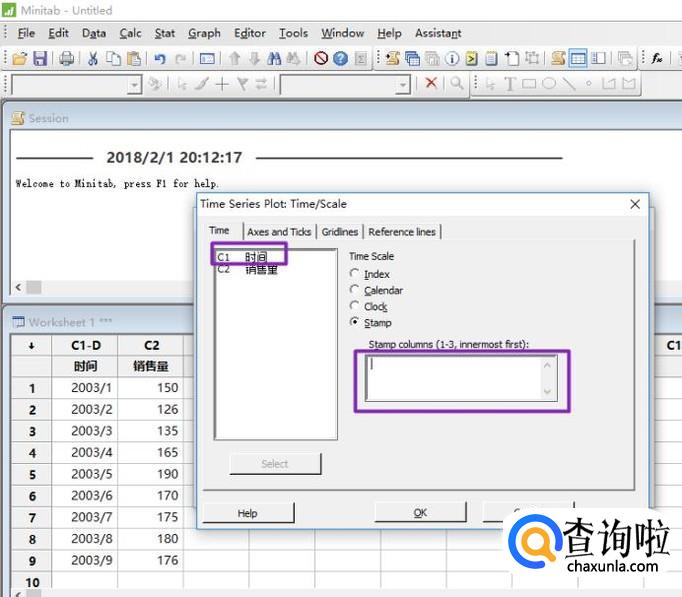Click the Text T annotation tool
Viewport: 682px width, 597px height.
click(x=509, y=83)
